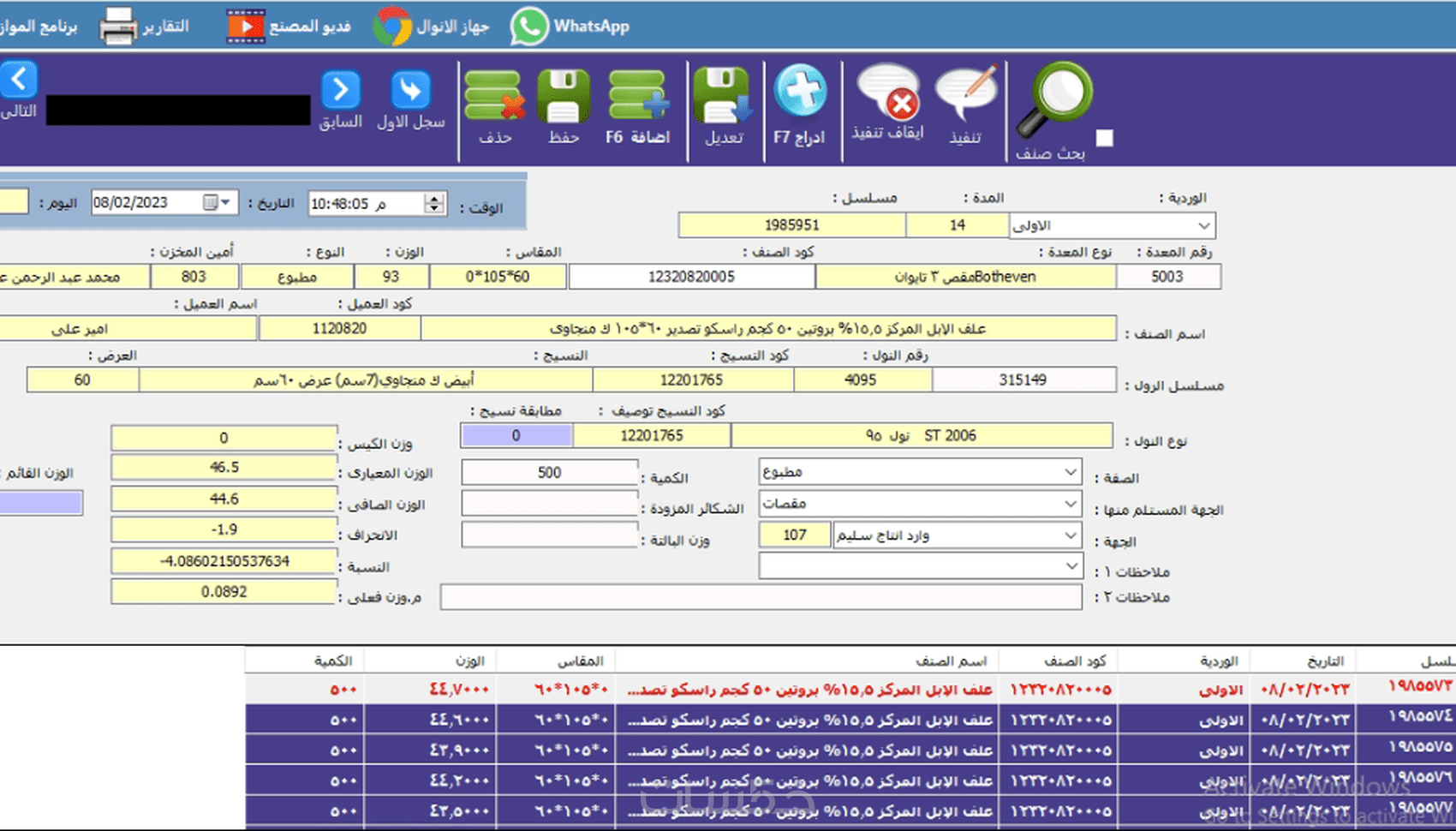Image resolution: width=1456 pixels, height=831 pixels.
Task: Expand the الوردية shift dropdown
Action: (1204, 226)
